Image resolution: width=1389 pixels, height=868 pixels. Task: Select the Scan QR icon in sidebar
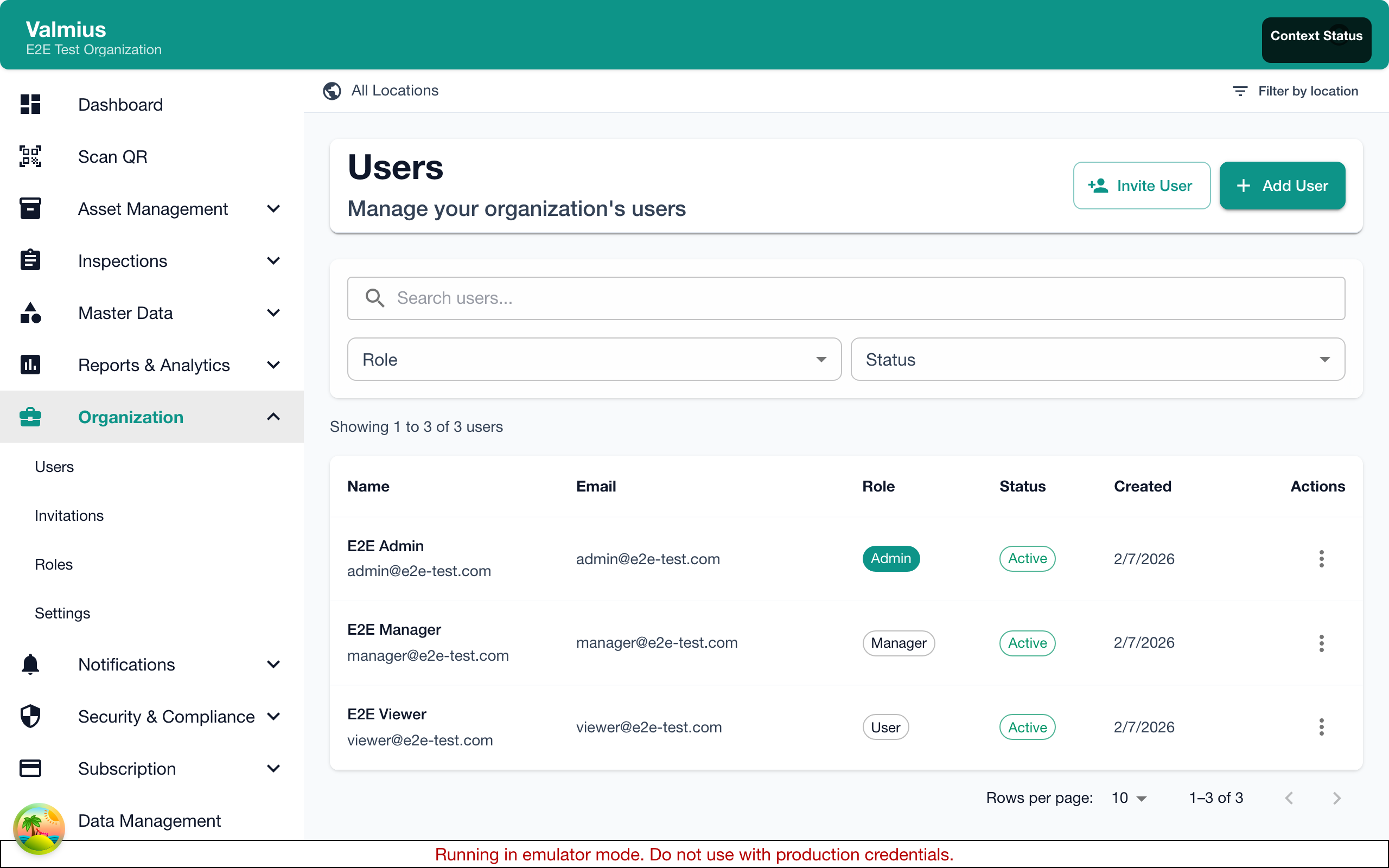pos(30,156)
